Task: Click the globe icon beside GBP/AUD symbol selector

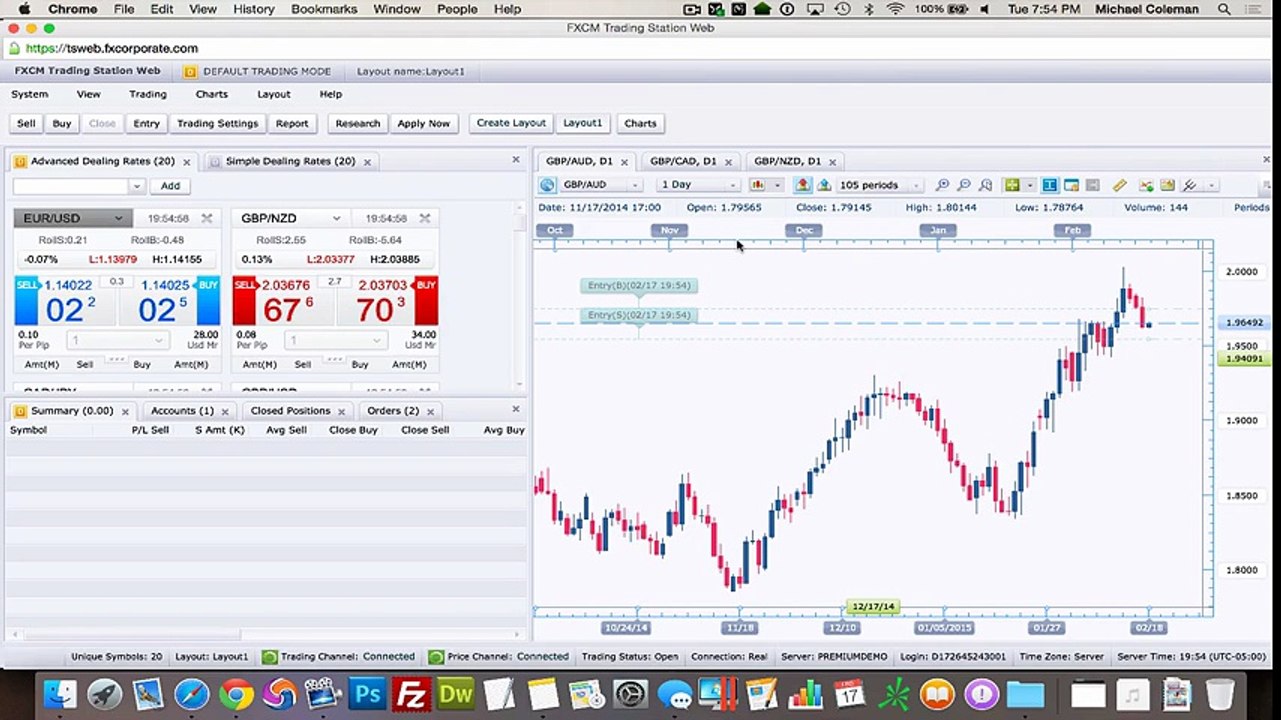Action: [x=547, y=185]
